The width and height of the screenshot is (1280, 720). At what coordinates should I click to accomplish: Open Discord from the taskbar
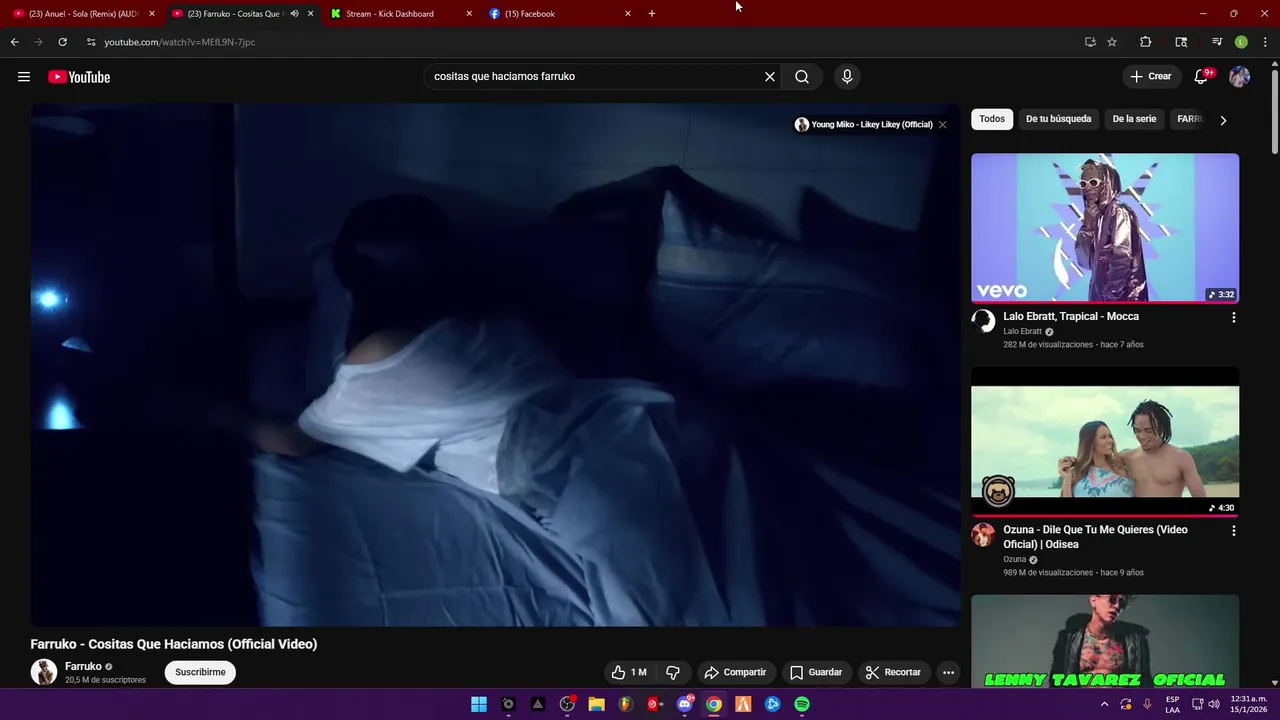pyautogui.click(x=685, y=704)
